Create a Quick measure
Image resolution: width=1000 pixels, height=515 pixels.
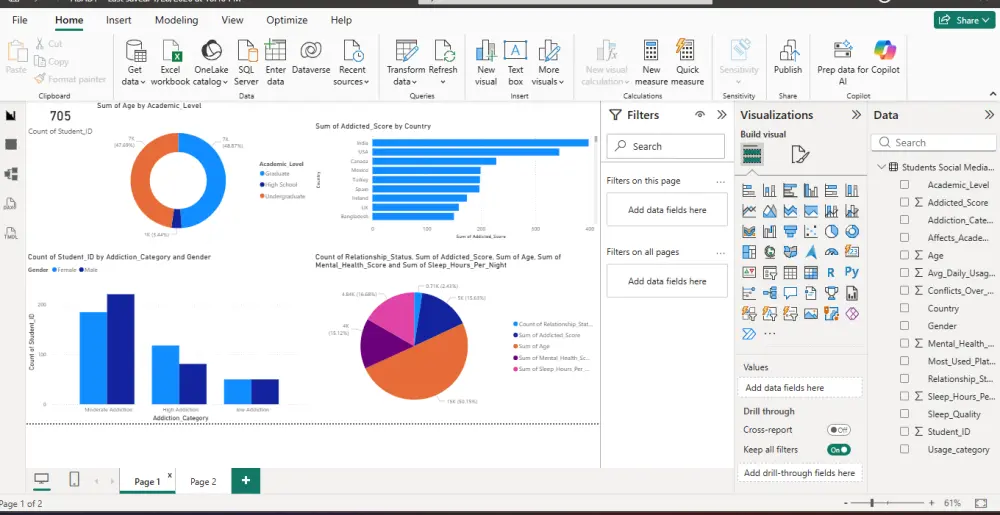point(688,62)
